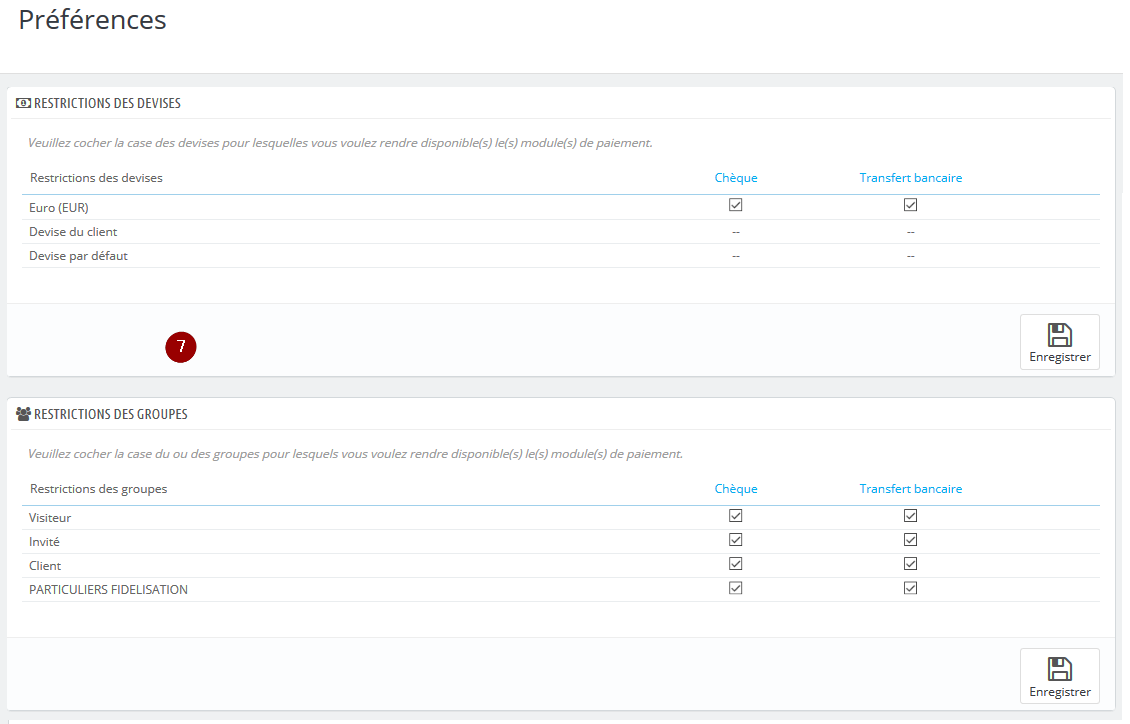1130x724 pixels.
Task: Open Transfert bancaire link in currency table
Action: click(910, 178)
